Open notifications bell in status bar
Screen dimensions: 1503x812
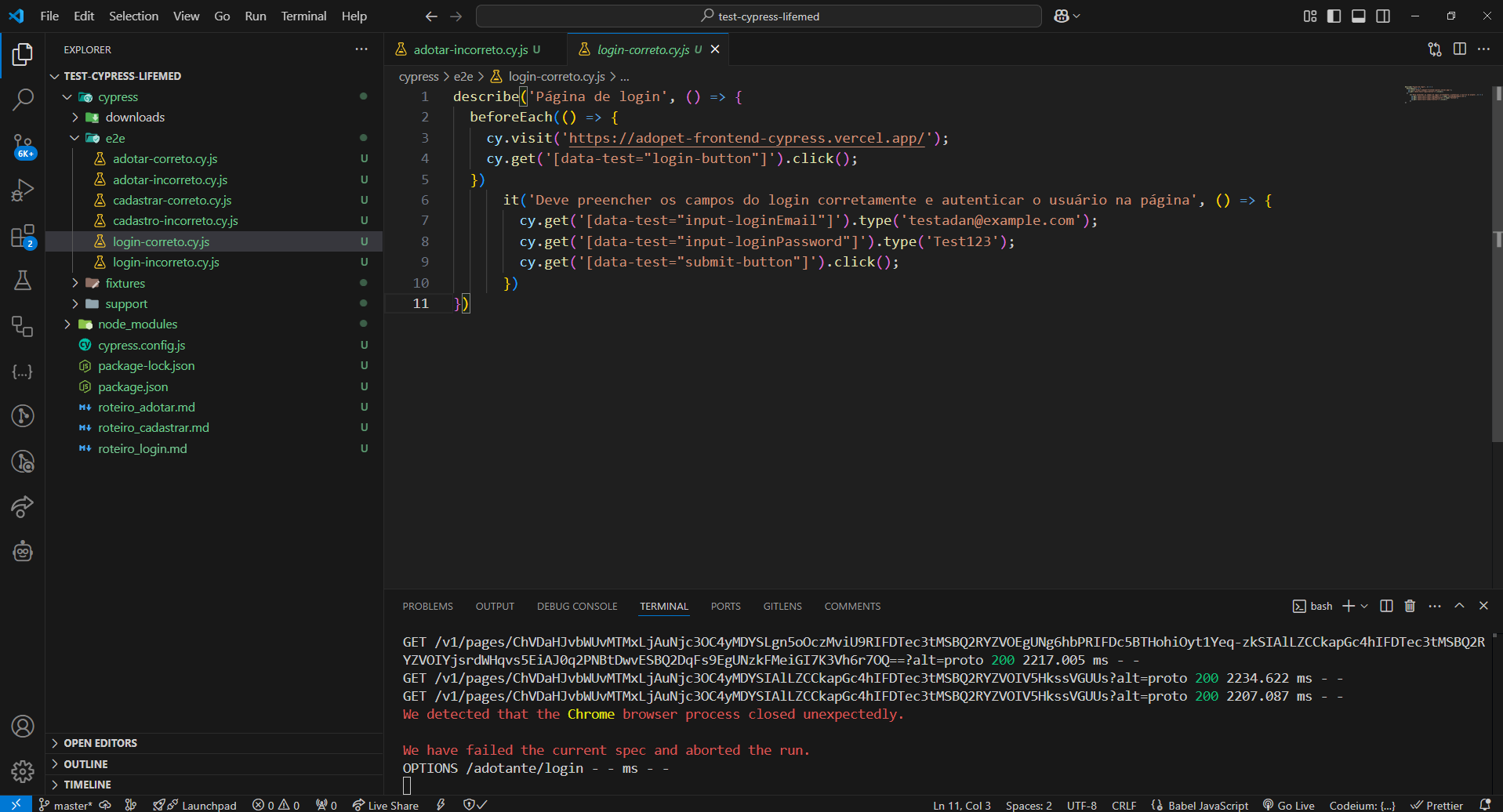coord(1485,805)
